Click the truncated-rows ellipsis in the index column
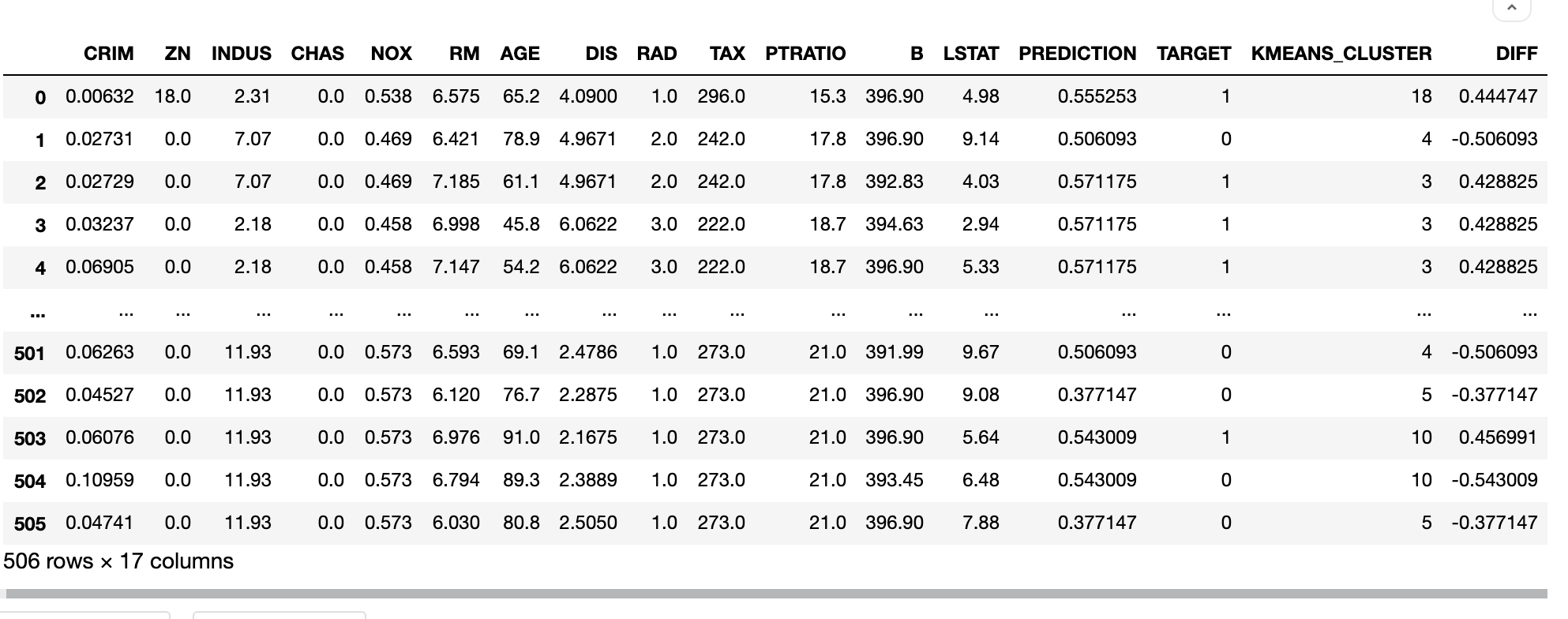1568x619 pixels. (x=37, y=315)
